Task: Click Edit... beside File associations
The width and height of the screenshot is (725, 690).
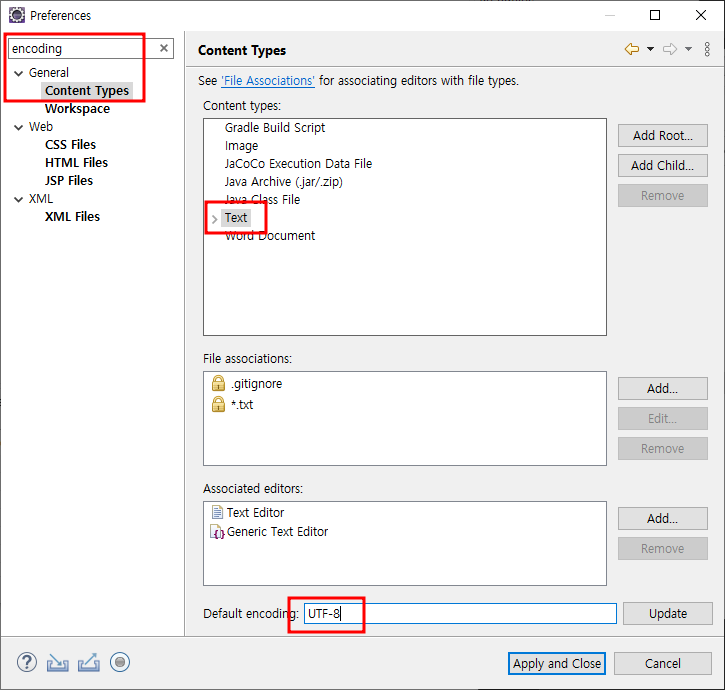Action: tap(663, 419)
